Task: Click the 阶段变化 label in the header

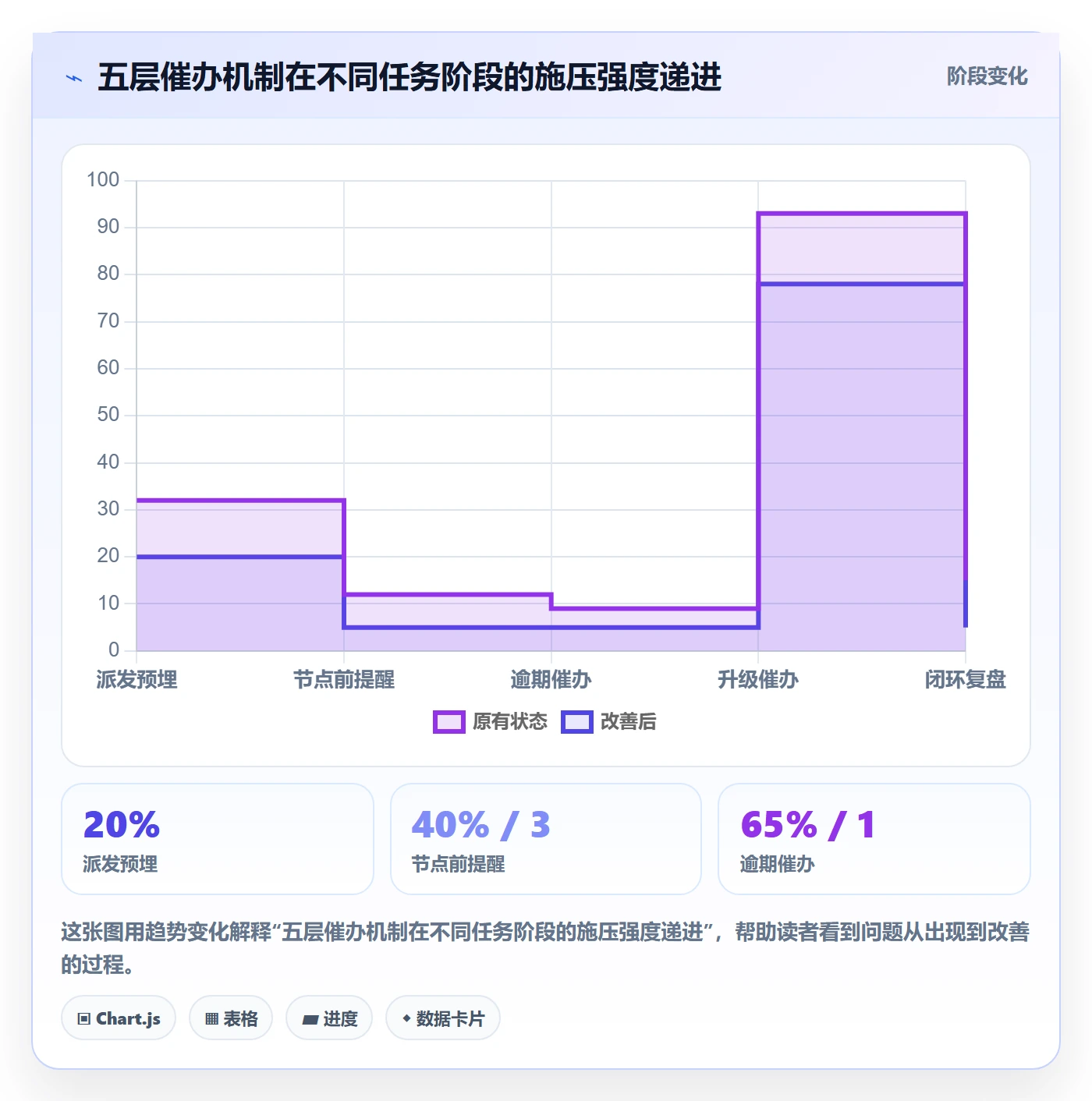Action: [x=987, y=76]
